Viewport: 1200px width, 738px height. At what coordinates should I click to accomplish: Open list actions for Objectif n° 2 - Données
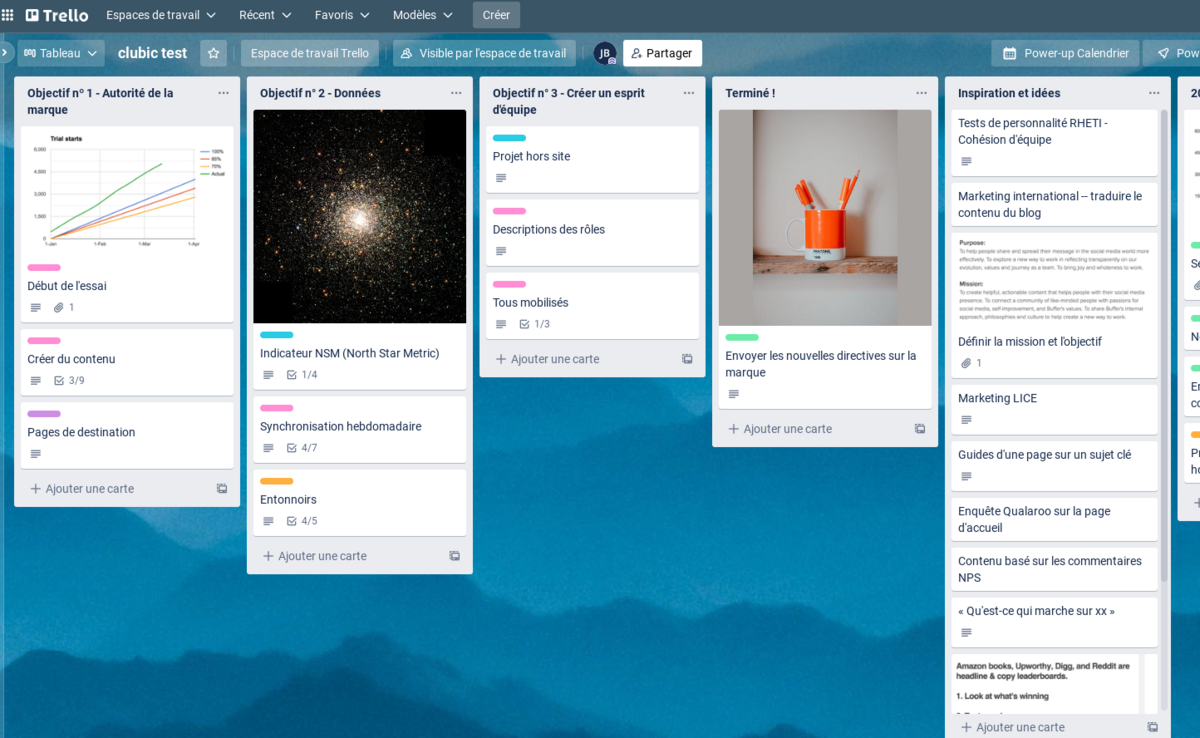click(456, 93)
